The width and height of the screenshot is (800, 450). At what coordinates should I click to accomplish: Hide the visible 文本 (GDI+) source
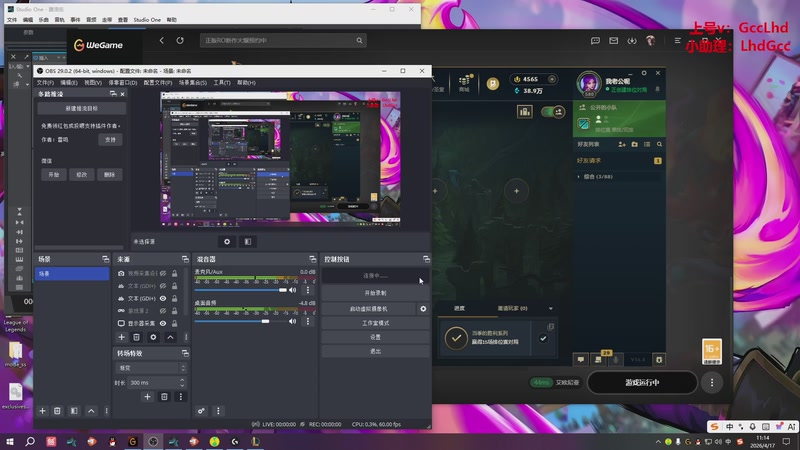(x=163, y=298)
